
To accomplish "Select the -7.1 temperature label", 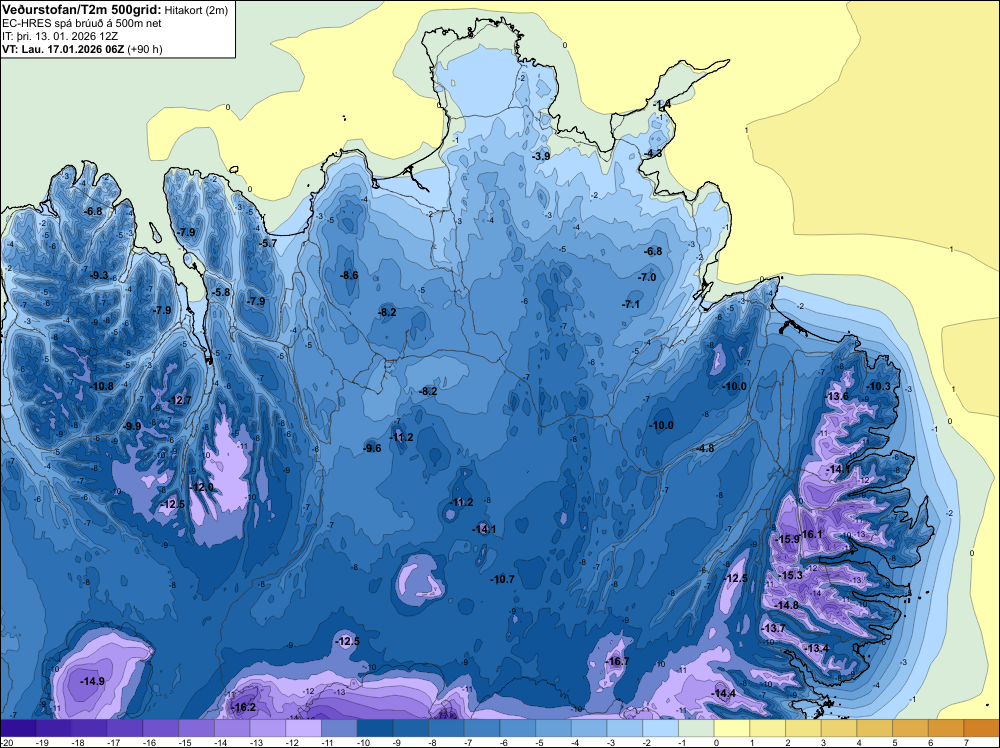I will click(631, 304).
